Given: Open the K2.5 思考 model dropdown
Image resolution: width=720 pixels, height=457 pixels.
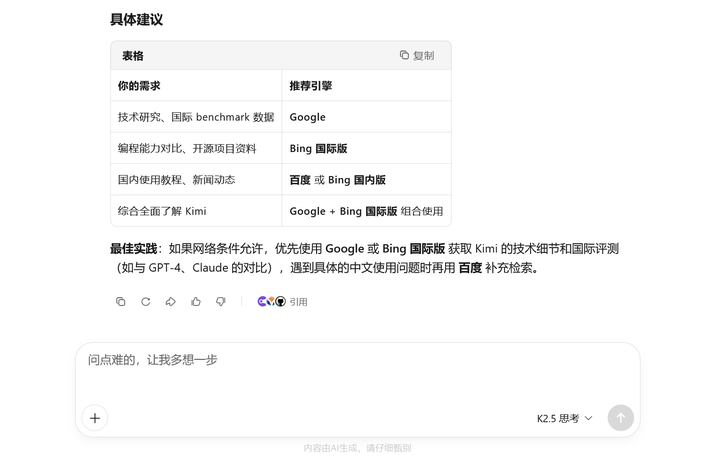Looking at the screenshot, I should pos(565,418).
